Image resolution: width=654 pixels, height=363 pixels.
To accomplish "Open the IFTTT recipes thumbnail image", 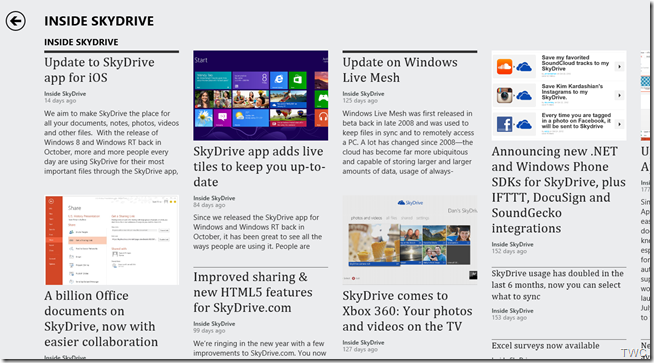I will [x=559, y=96].
